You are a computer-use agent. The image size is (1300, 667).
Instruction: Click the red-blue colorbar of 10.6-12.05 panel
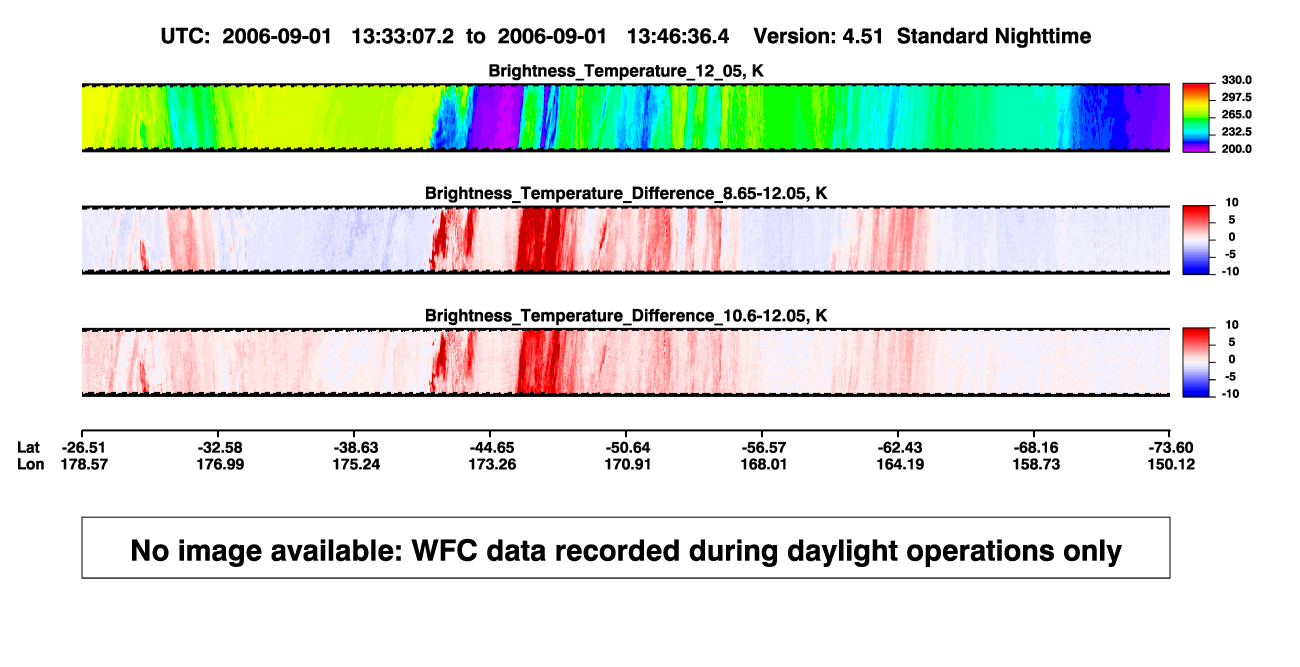pos(1197,361)
